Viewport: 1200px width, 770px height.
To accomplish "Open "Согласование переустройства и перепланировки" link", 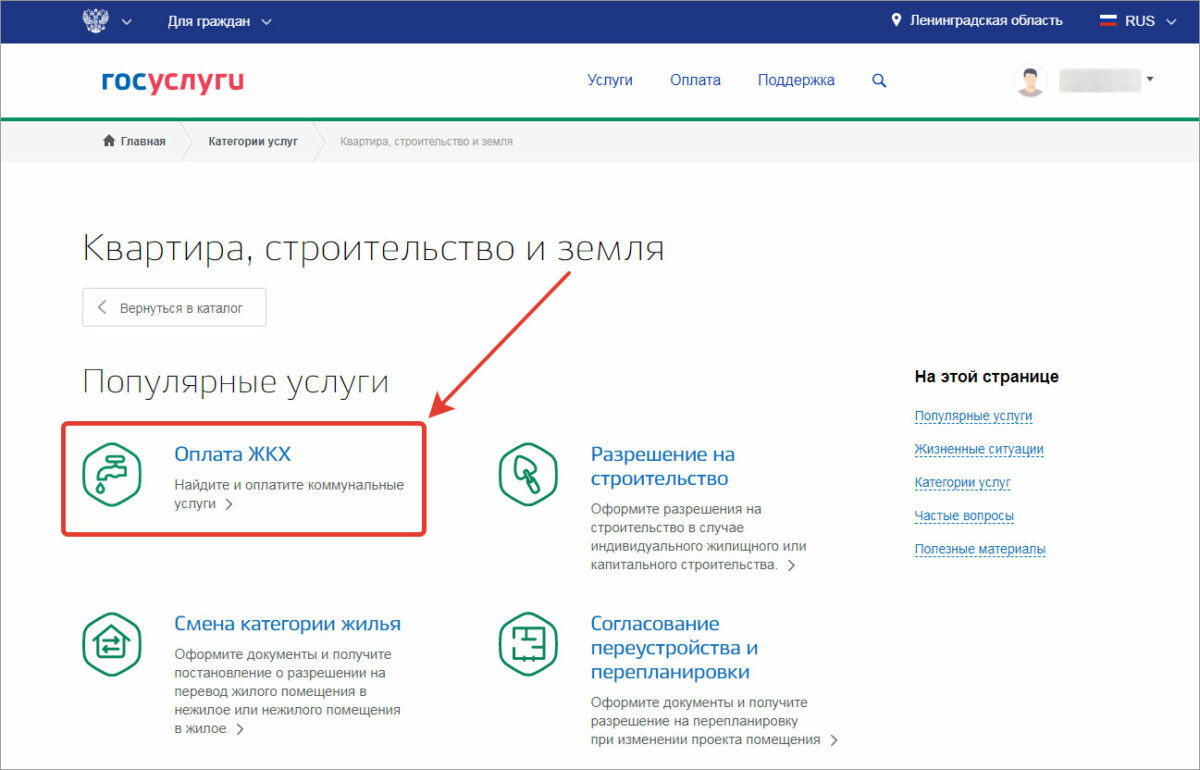I will pyautogui.click(x=675, y=648).
